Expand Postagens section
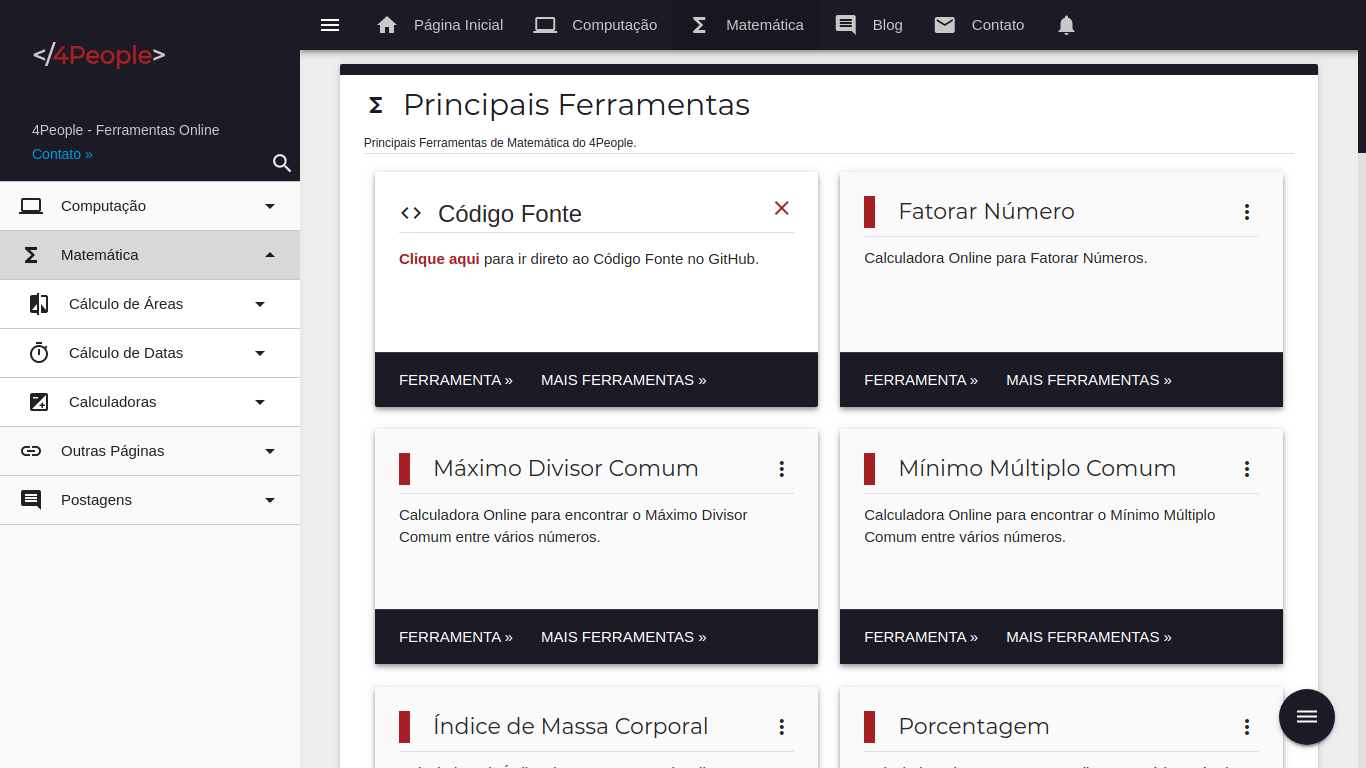The image size is (1366, 768). coord(270,500)
